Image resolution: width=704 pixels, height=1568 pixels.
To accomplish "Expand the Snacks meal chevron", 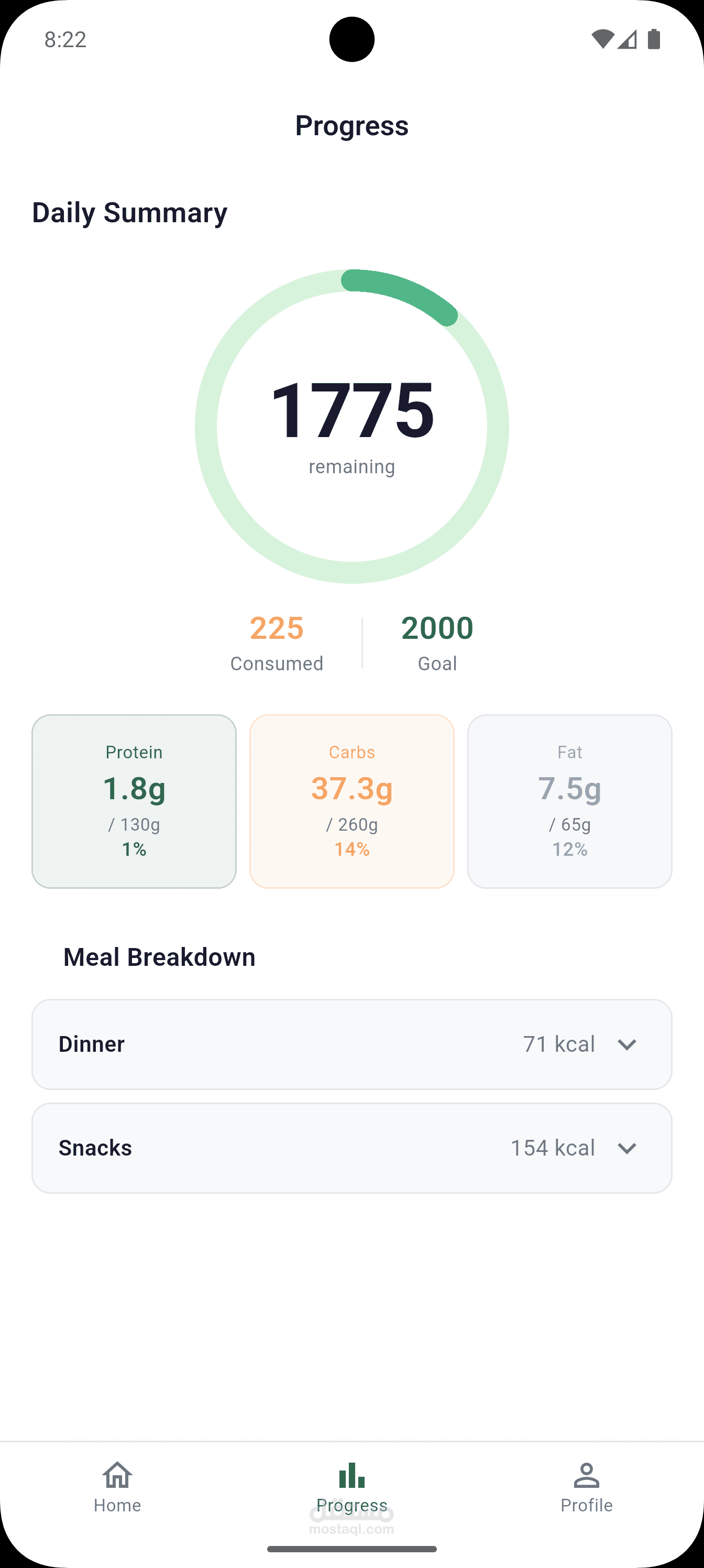I will (x=626, y=1148).
